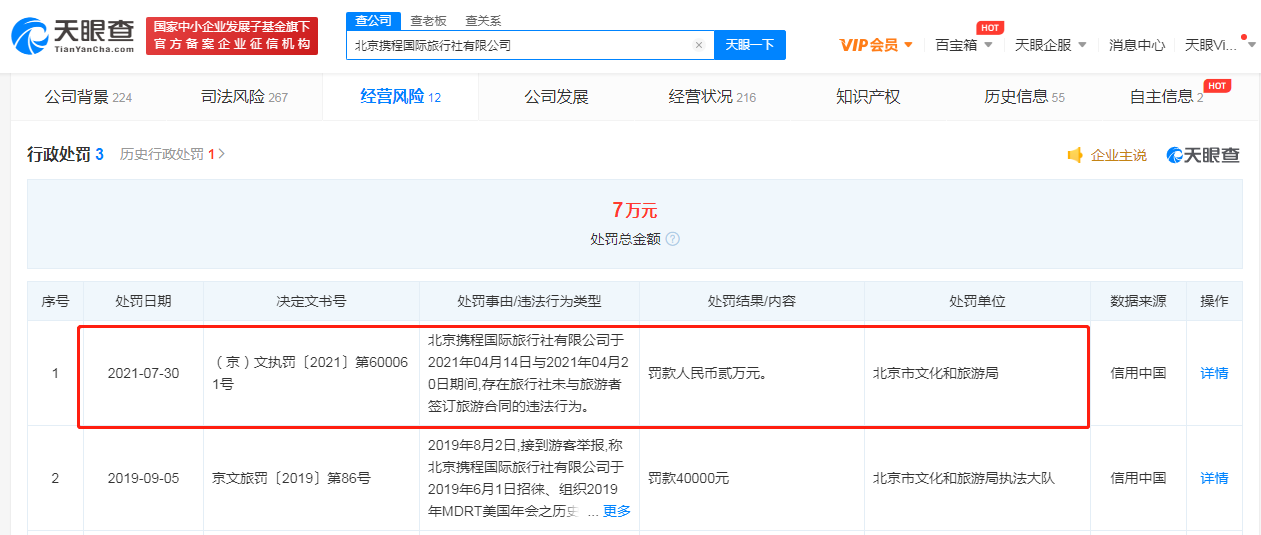Open 消息中心
Viewport: 1261px width, 535px height.
1137,45
